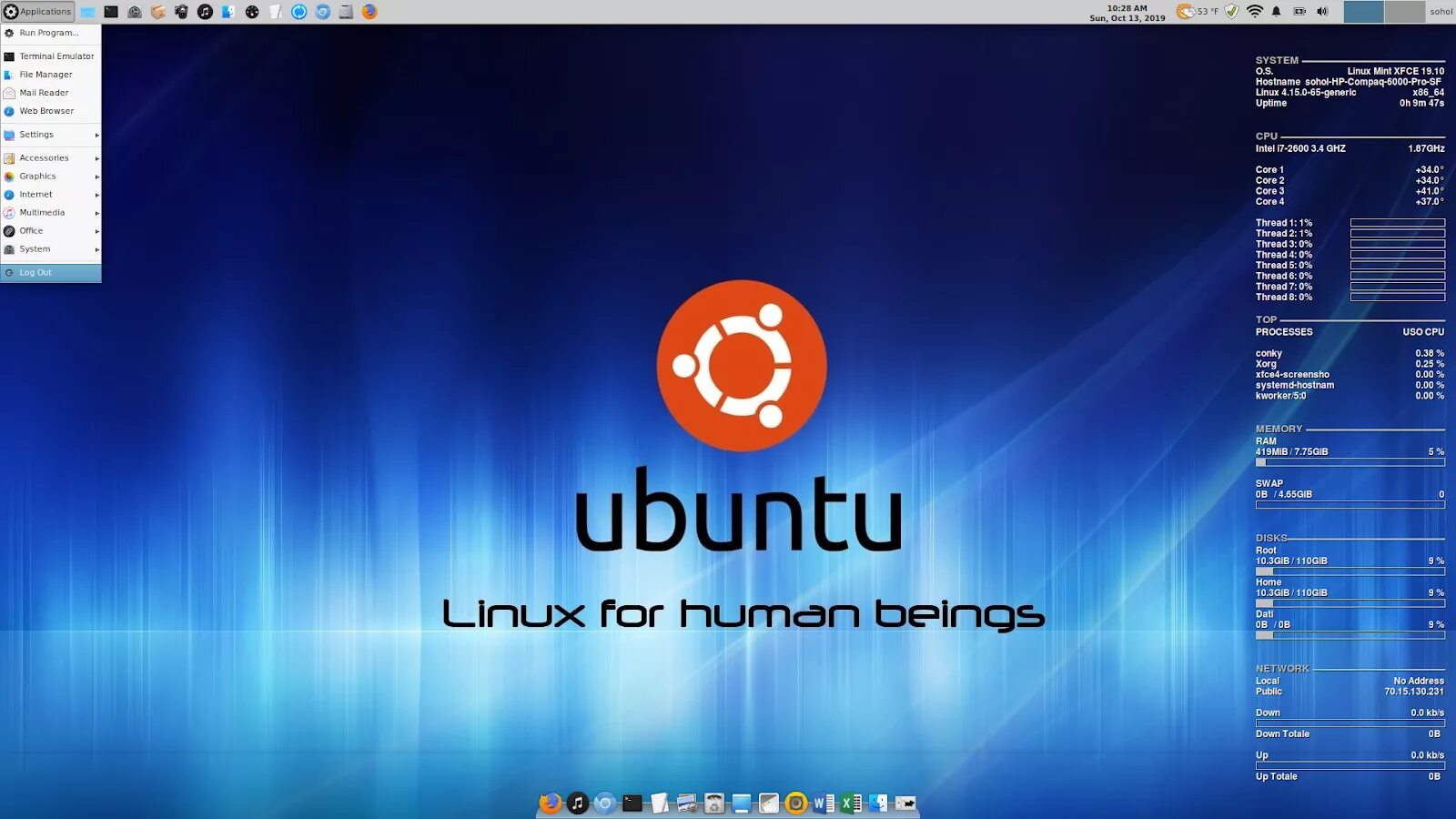Click the sohol user name in panel
The height and width of the screenshot is (819, 1456).
[x=1441, y=12]
